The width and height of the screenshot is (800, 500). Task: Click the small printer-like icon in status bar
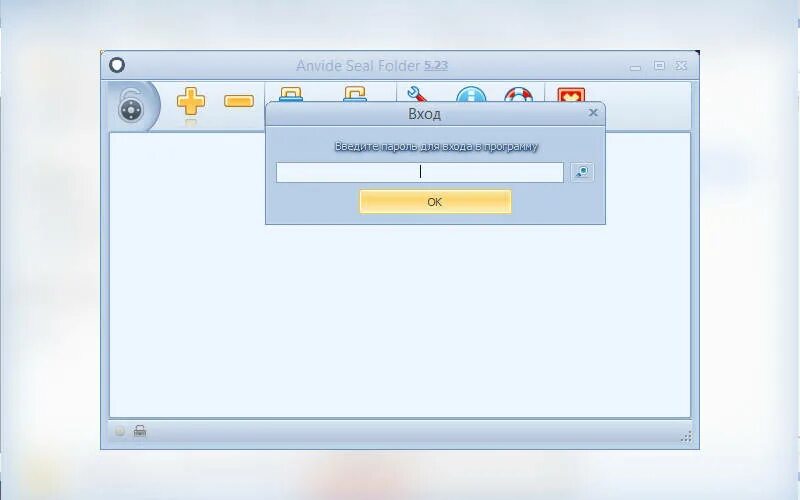pos(140,432)
